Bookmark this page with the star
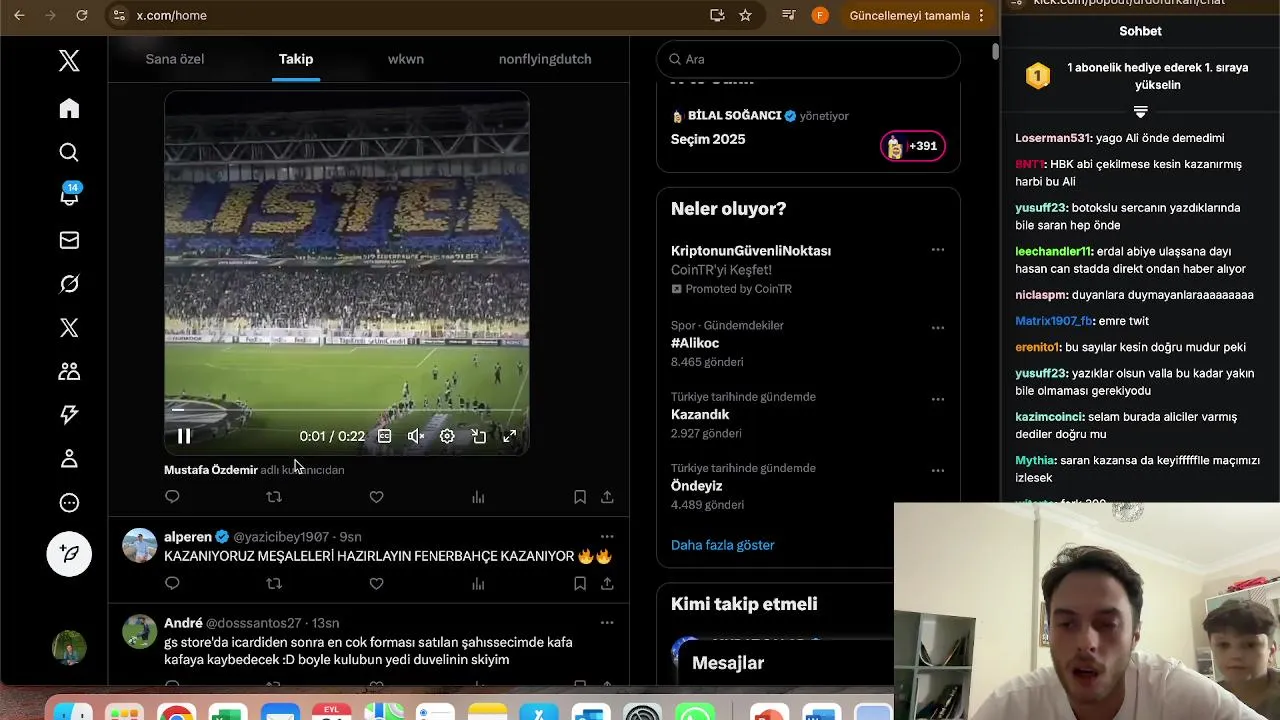Screen dimensions: 1280x720 click(745, 15)
